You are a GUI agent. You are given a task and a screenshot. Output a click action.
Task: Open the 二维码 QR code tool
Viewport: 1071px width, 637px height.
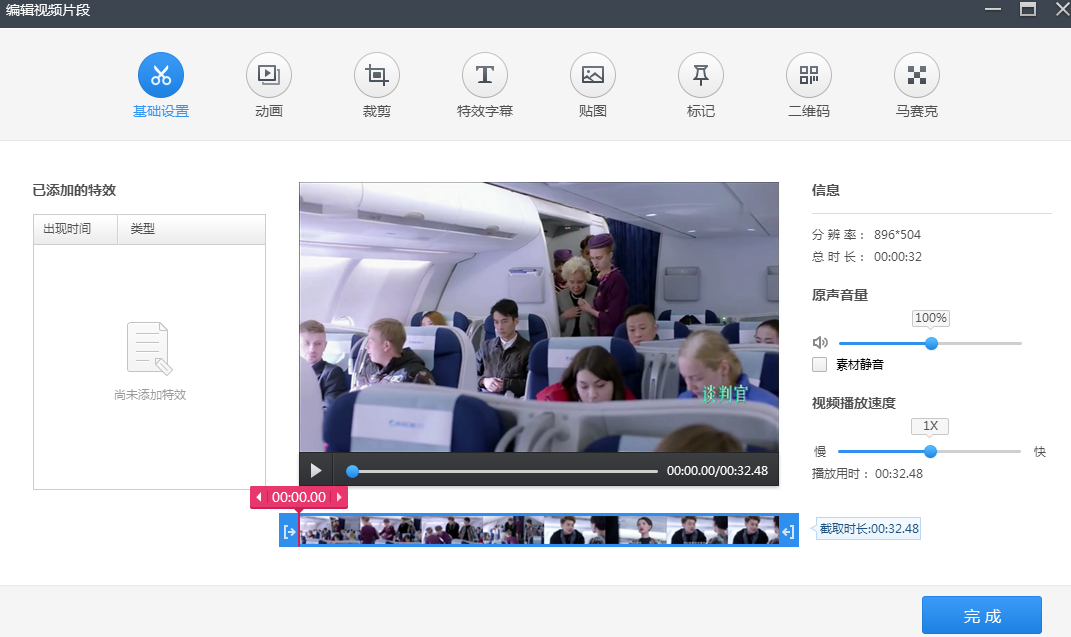[x=809, y=75]
